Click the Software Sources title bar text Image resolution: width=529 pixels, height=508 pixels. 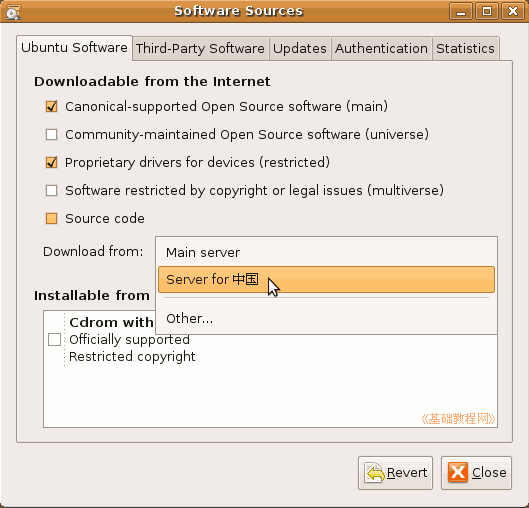point(239,11)
